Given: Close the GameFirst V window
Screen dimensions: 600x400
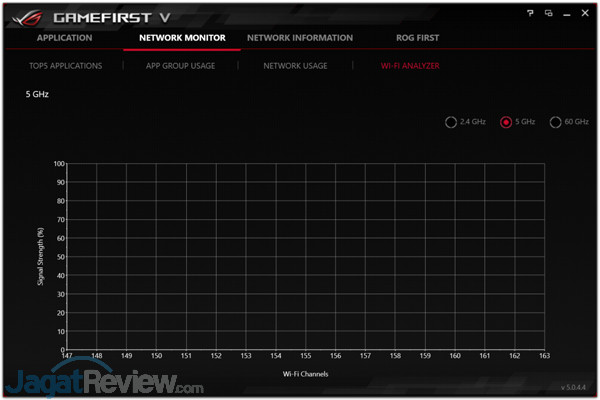Looking at the screenshot, I should [585, 13].
